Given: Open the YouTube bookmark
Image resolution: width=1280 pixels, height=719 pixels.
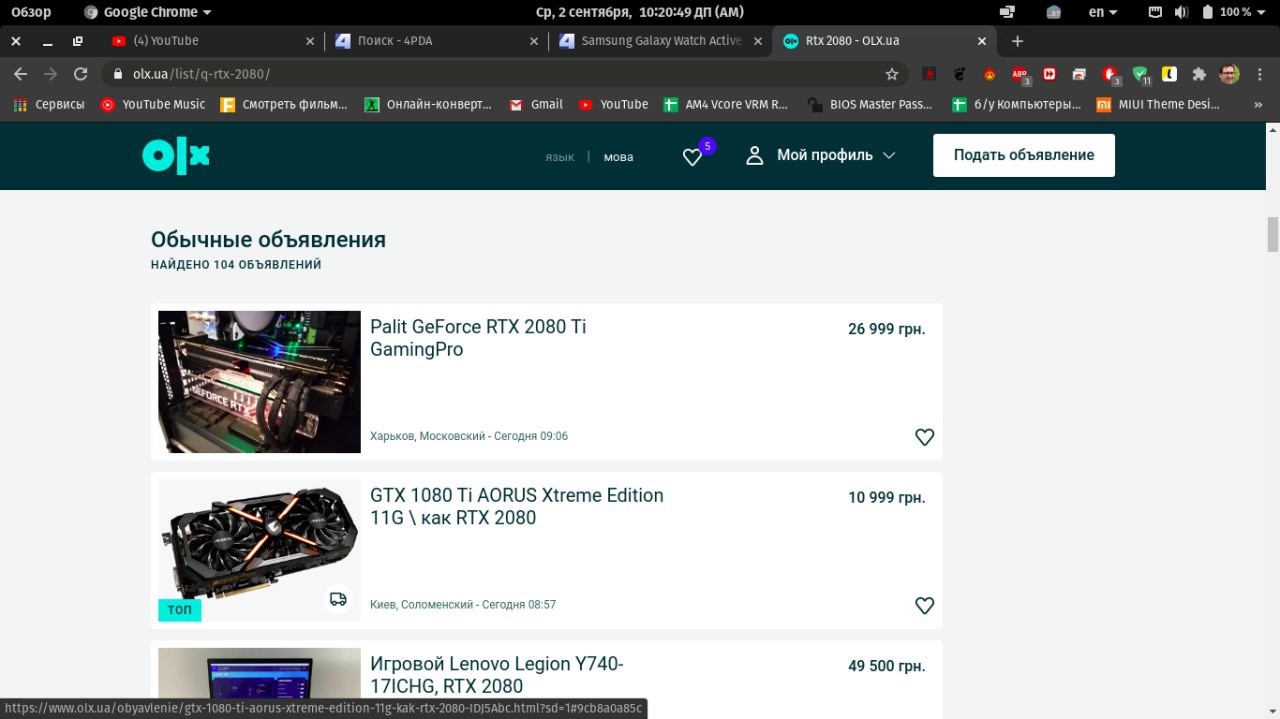Looking at the screenshot, I should (x=613, y=104).
